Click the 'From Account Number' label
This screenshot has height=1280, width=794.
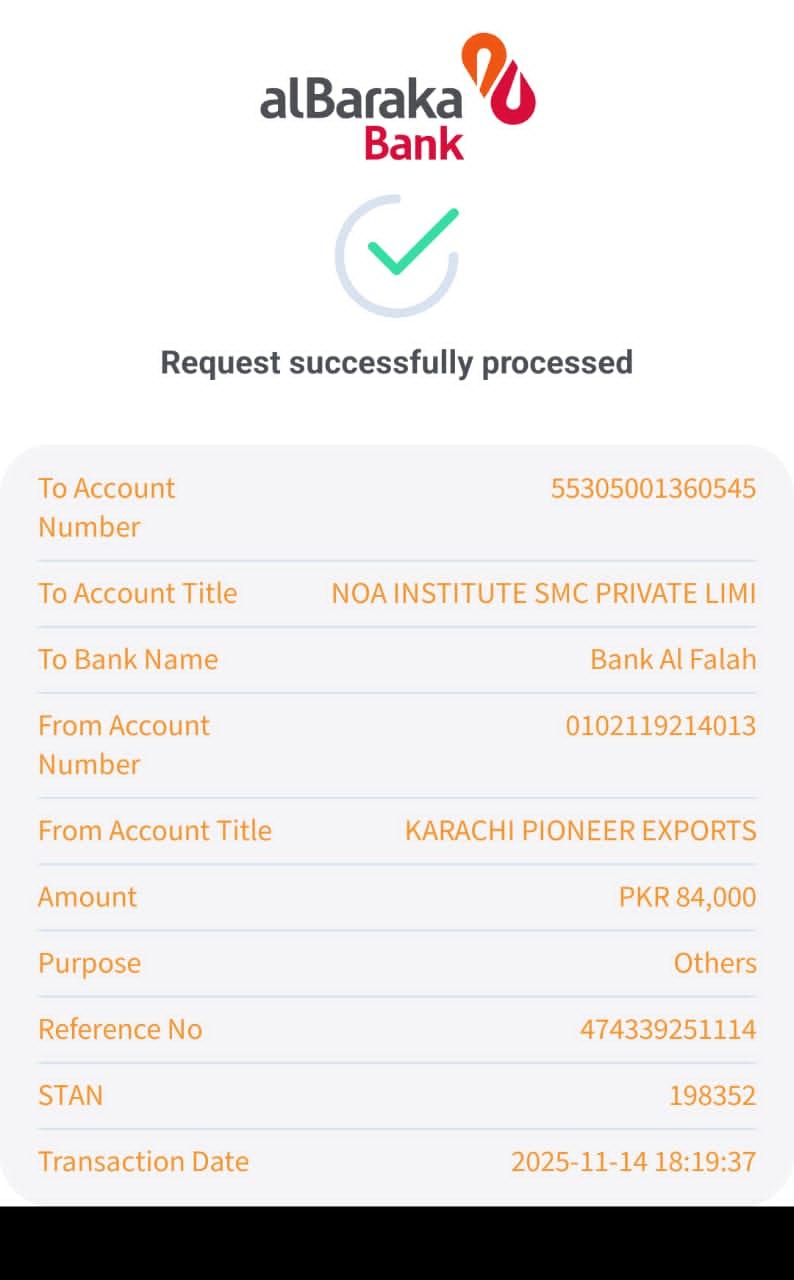click(123, 744)
